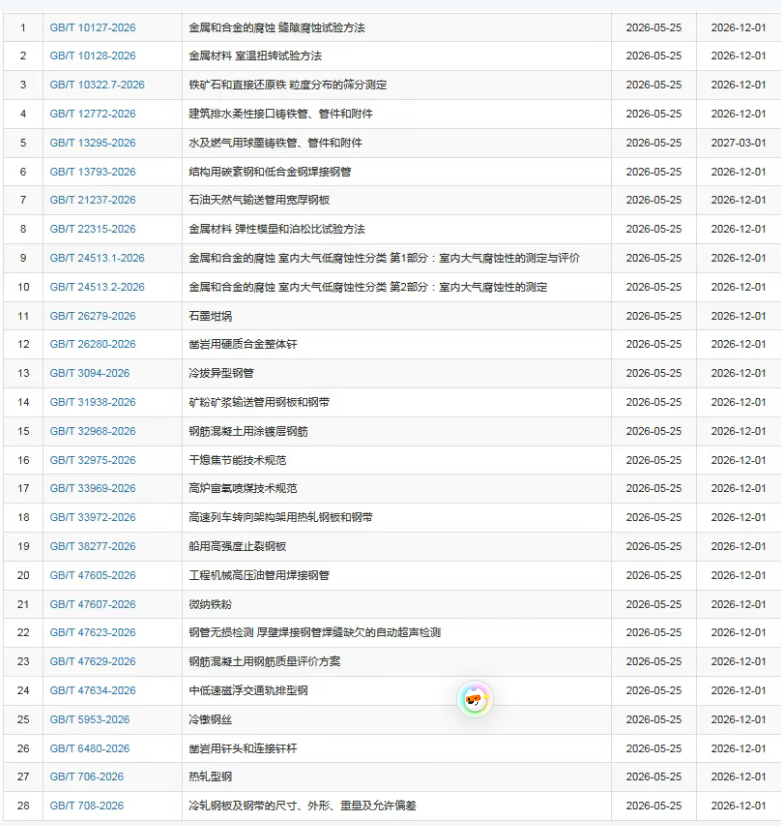
Task: Select the GB/T 32968-2026 link
Action: coord(93,430)
